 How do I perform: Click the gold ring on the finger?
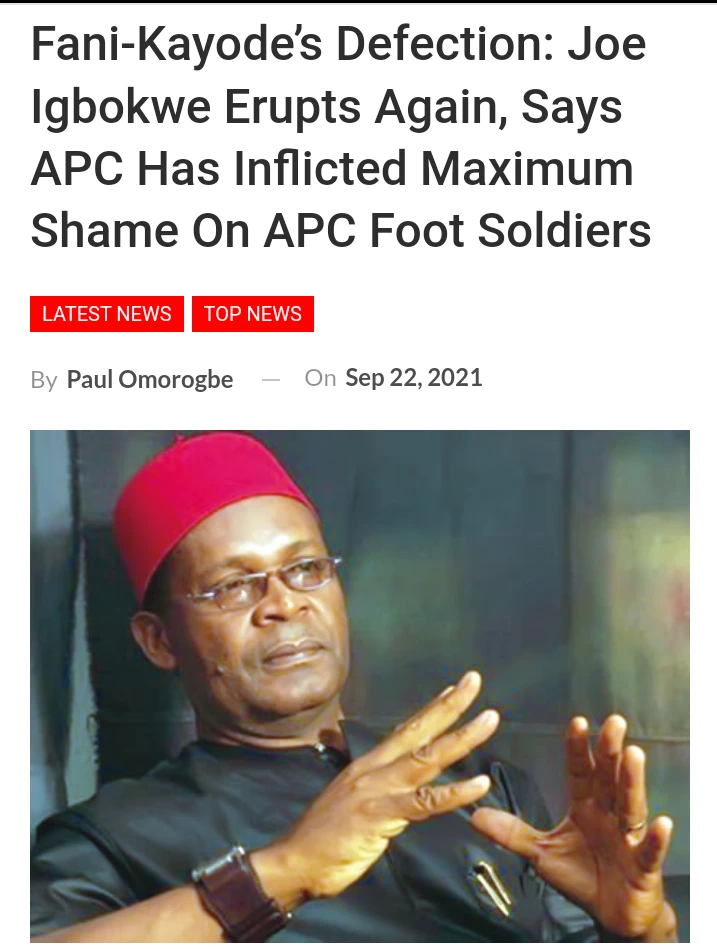[635, 824]
